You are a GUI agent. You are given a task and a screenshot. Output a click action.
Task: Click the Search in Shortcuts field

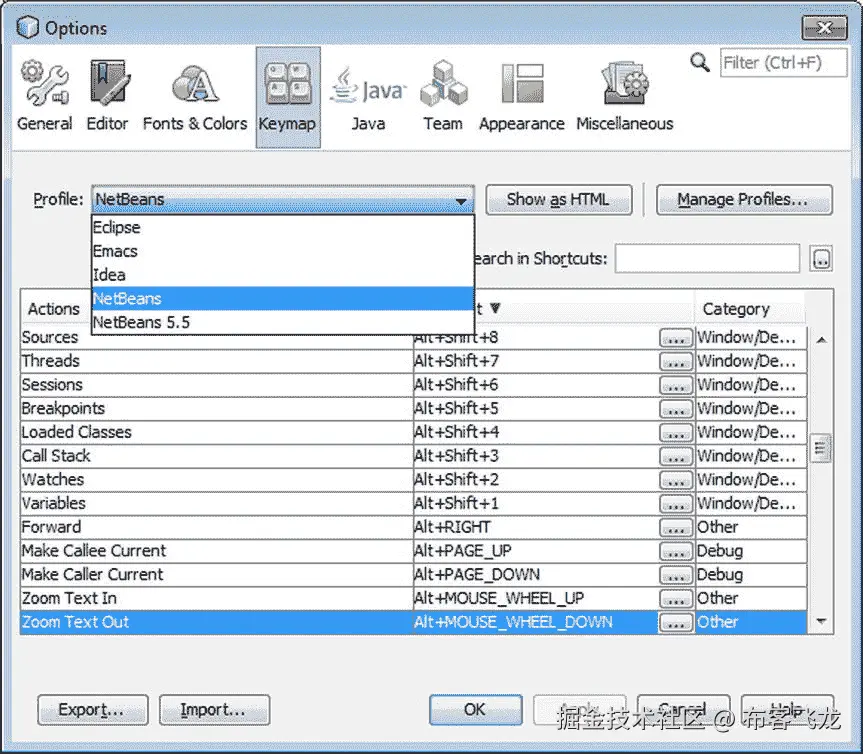click(x=707, y=259)
